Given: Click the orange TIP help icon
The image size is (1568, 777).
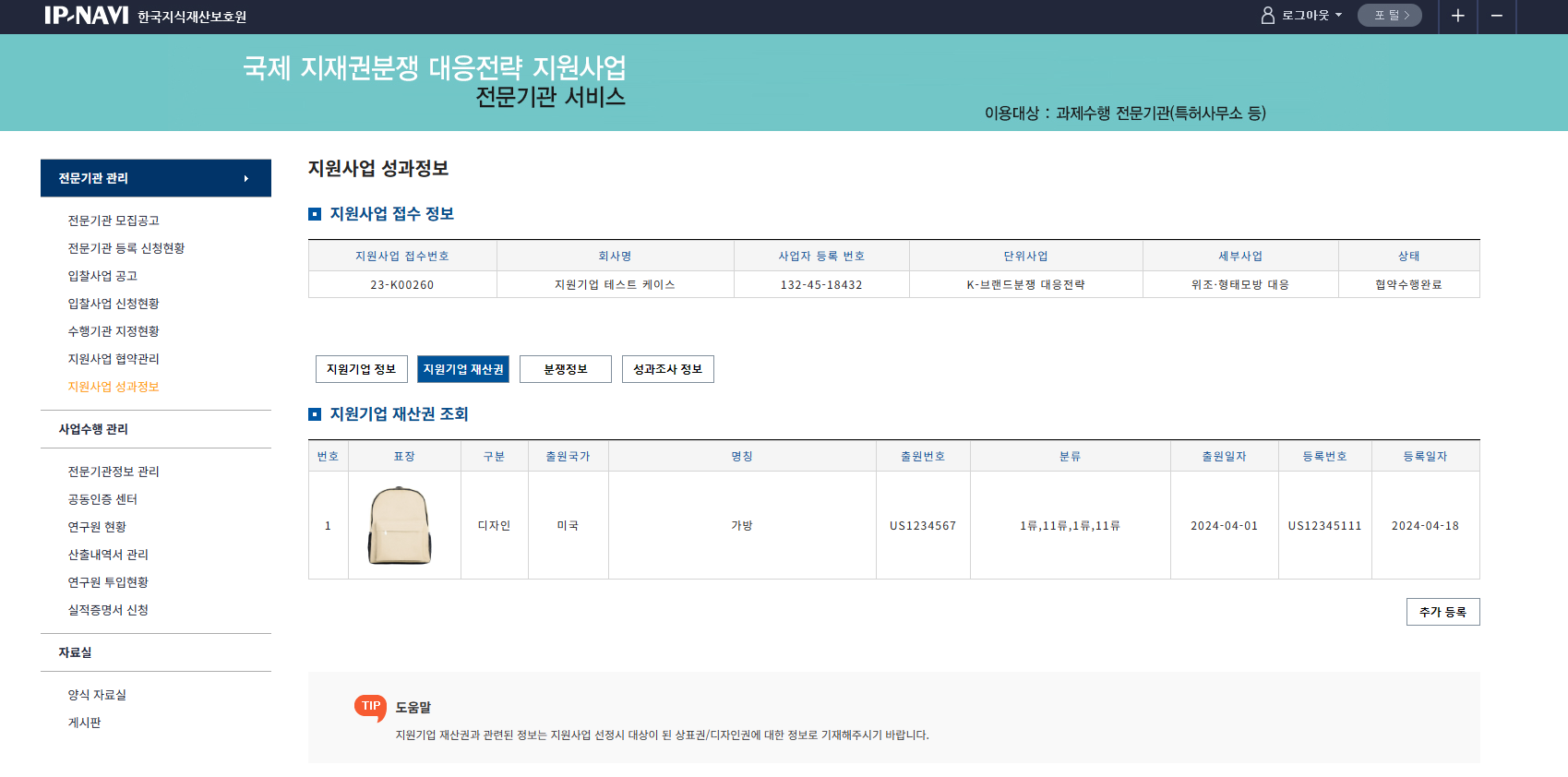Looking at the screenshot, I should coord(371,707).
